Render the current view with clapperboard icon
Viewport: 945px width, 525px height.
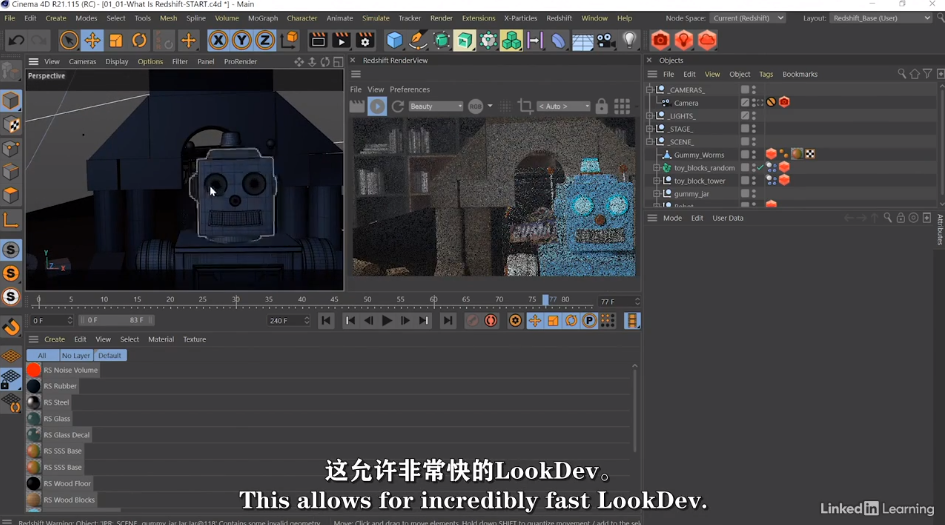318,40
